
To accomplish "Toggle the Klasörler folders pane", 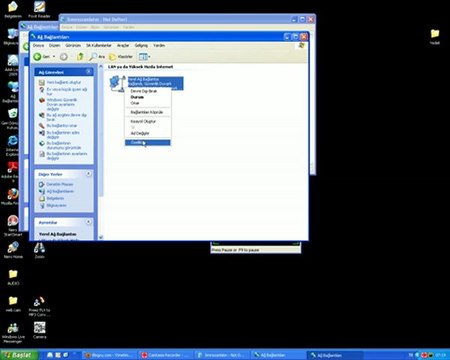I will [121, 57].
